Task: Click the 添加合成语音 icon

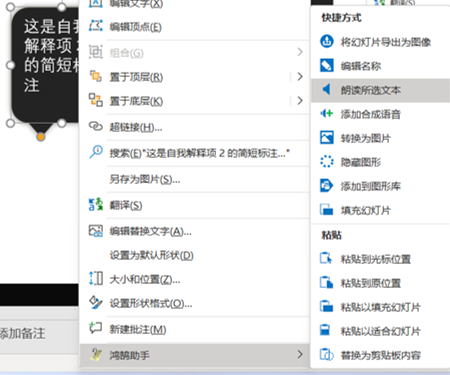Action: (327, 113)
